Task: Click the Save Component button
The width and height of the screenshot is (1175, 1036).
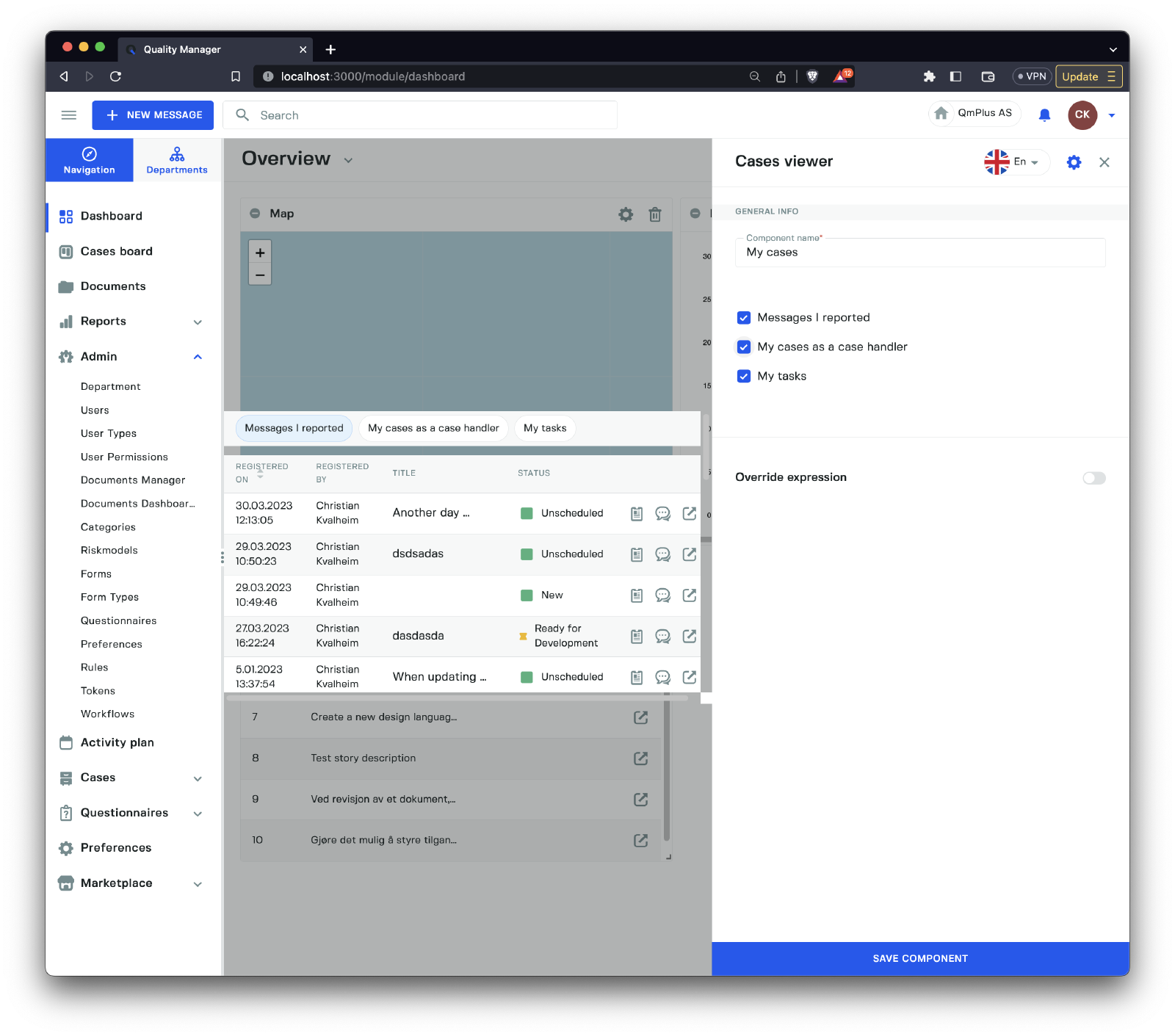Action: coord(920,958)
